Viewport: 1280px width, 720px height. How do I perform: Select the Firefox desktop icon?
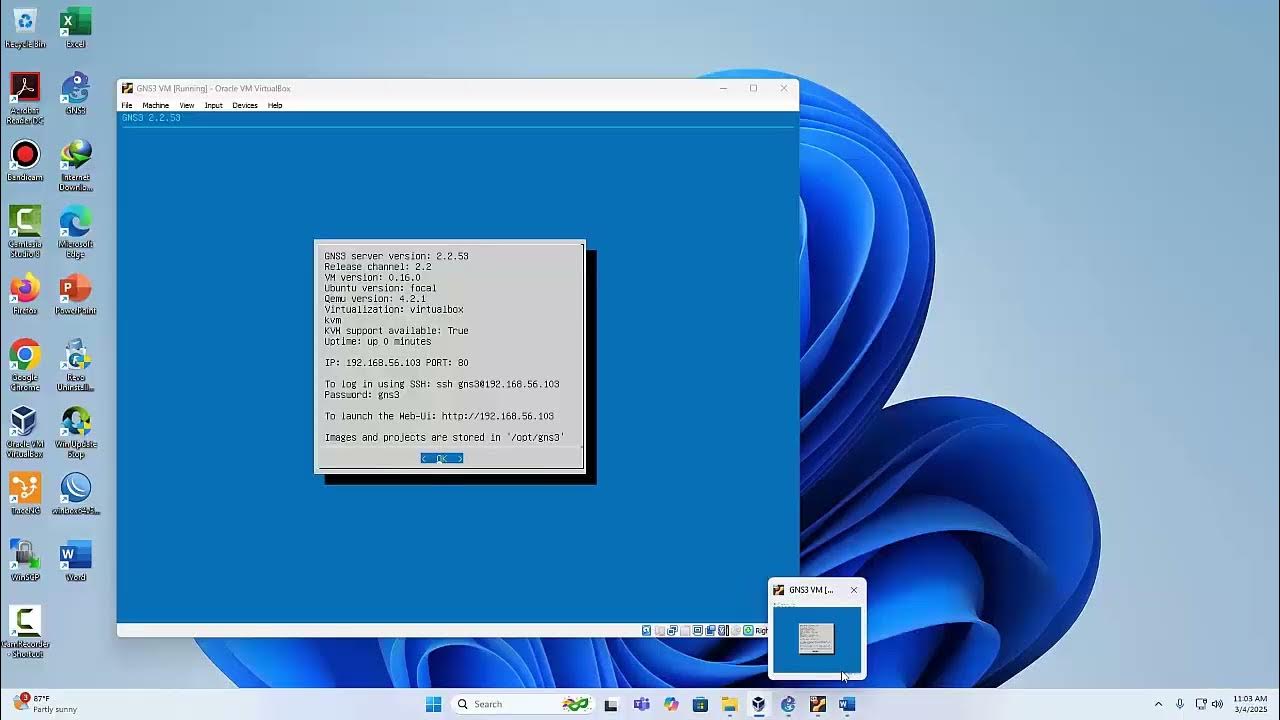click(25, 294)
